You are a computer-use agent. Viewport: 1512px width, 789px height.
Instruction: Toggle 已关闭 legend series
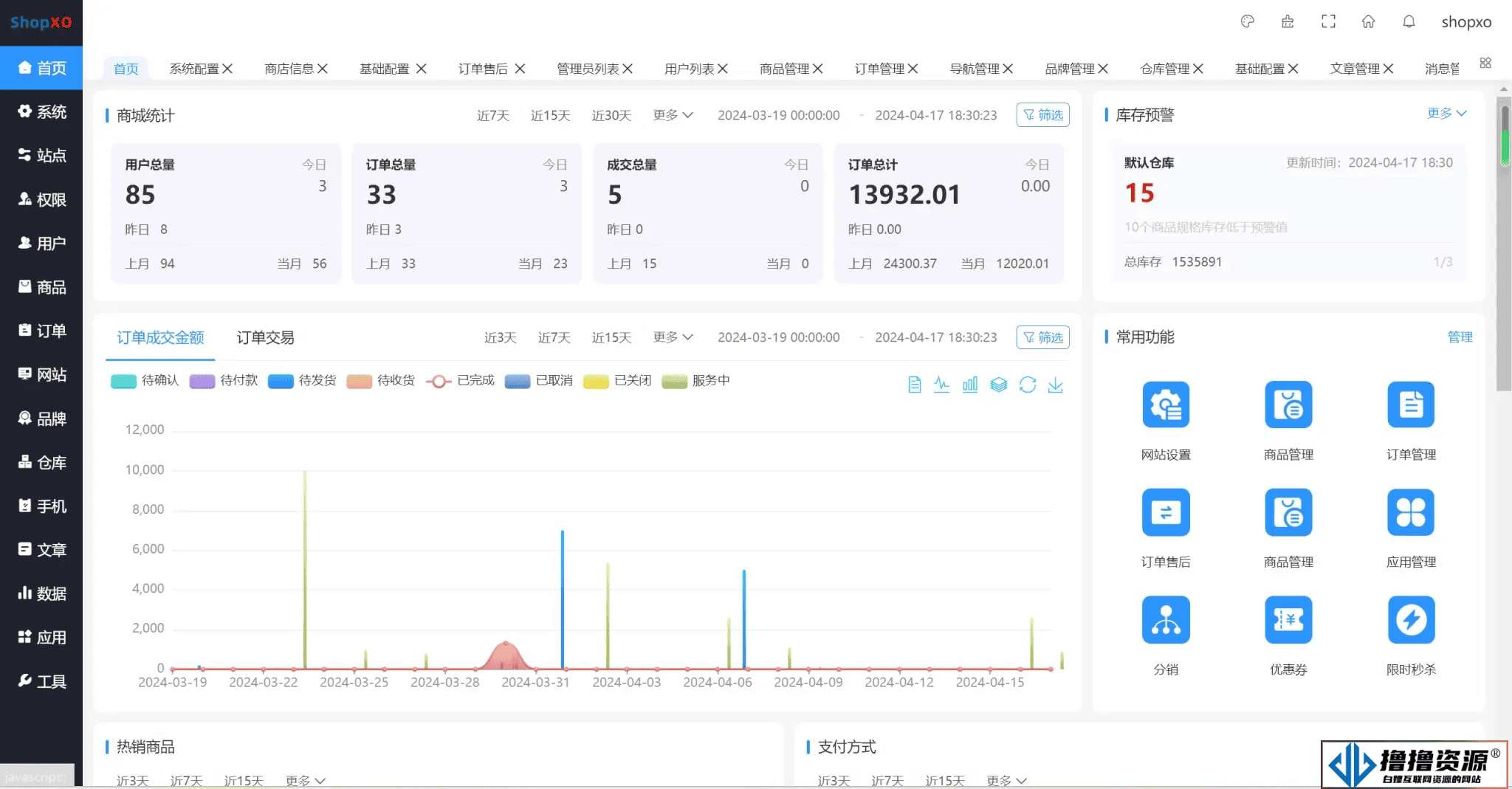pyautogui.click(x=617, y=381)
